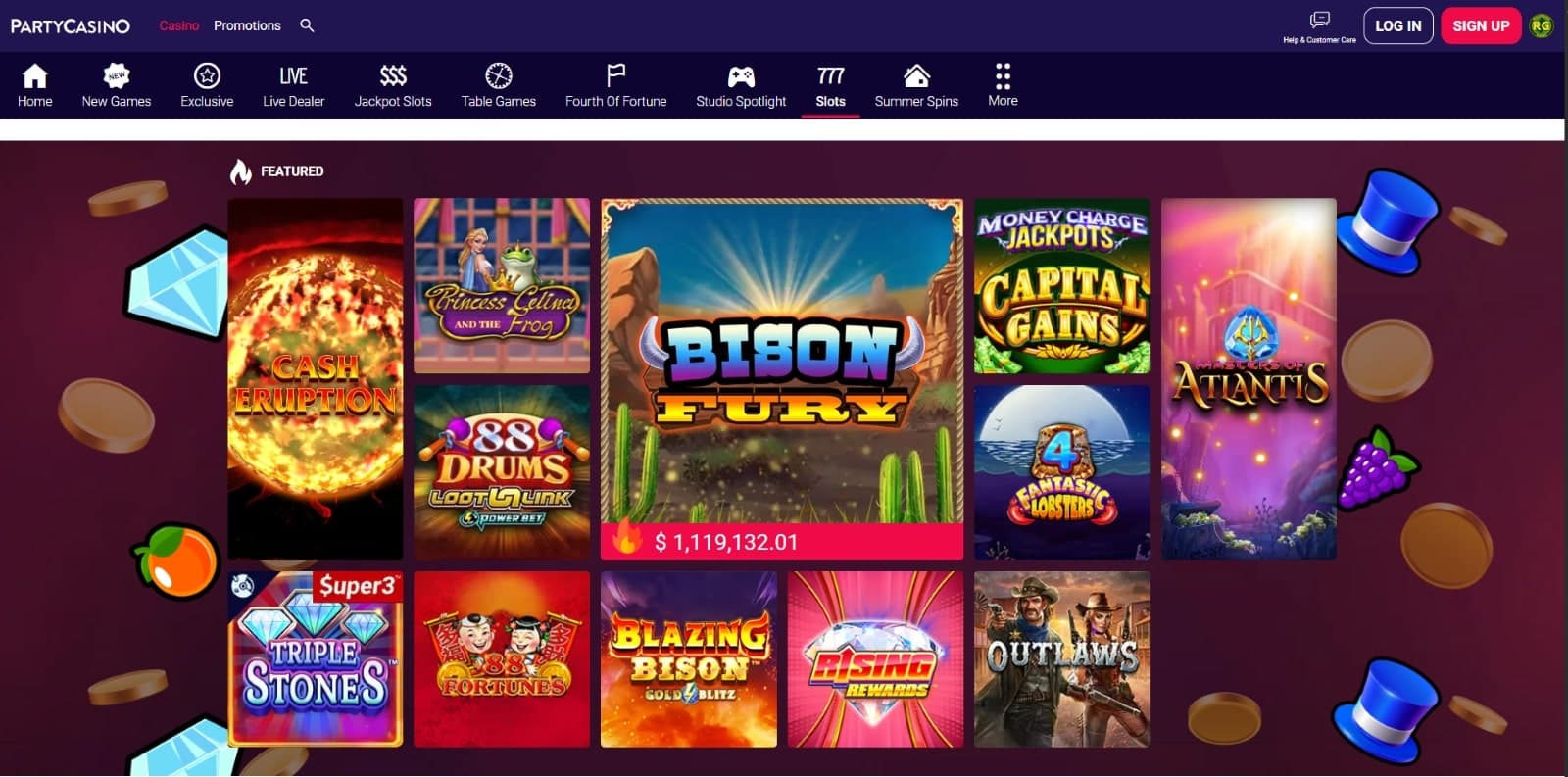Click the FEATURED section heading
Screen dimensions: 1568x777
(x=292, y=171)
